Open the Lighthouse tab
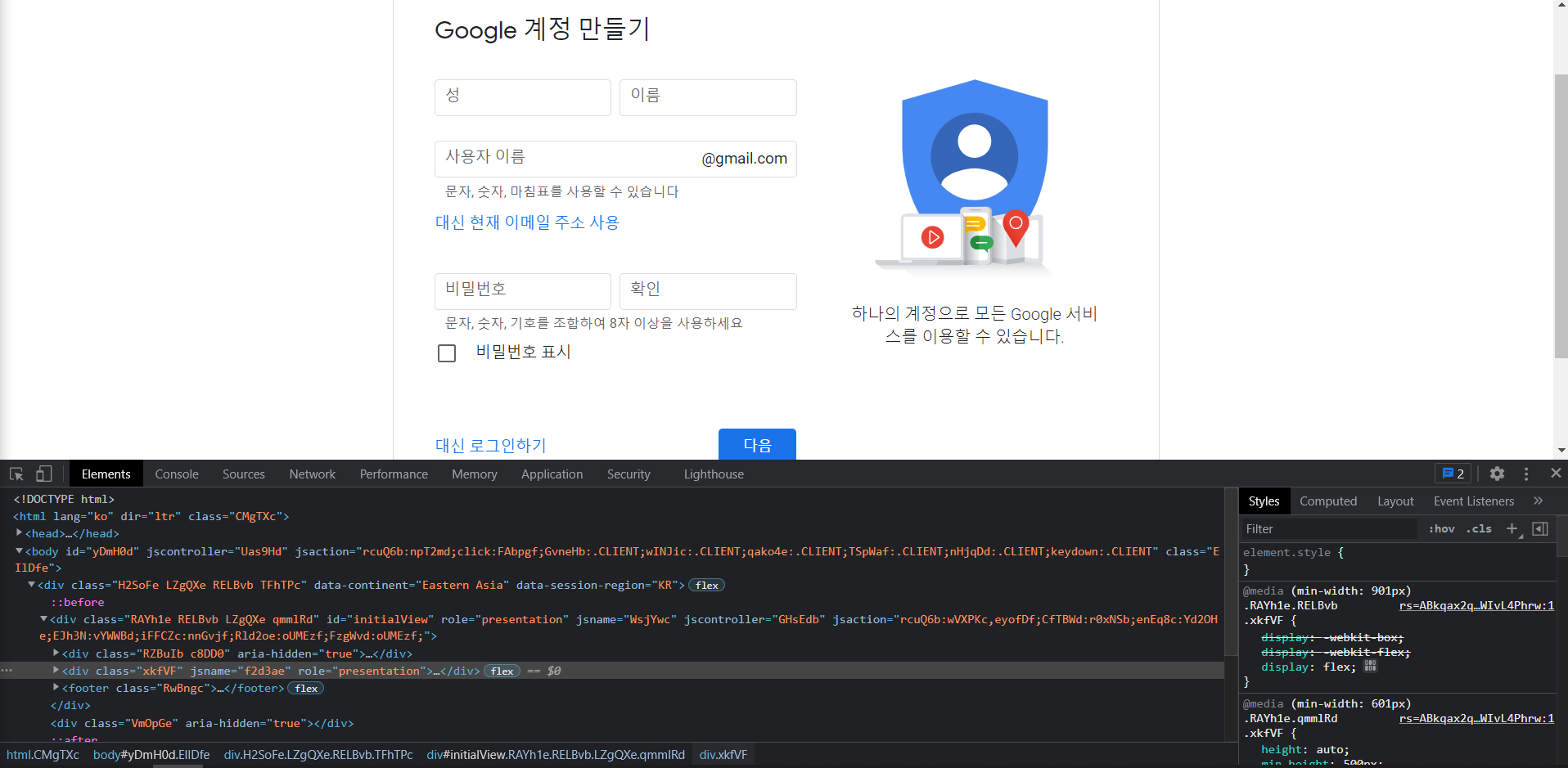This screenshot has height=768, width=1568. (714, 474)
